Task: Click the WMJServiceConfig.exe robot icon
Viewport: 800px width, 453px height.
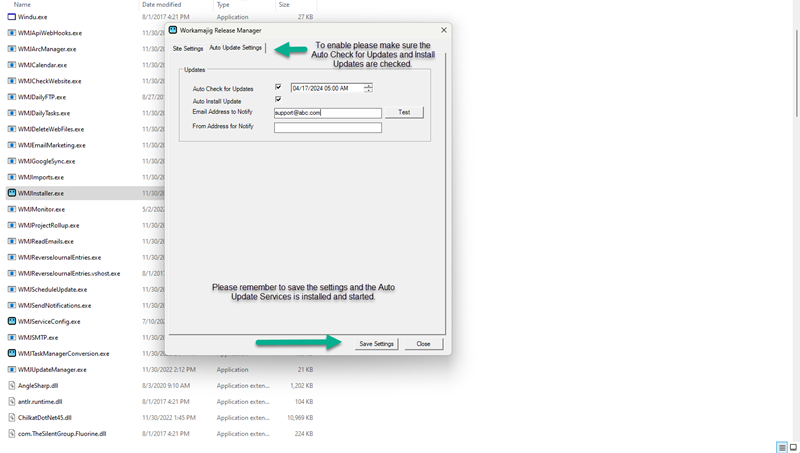Action: click(x=12, y=321)
